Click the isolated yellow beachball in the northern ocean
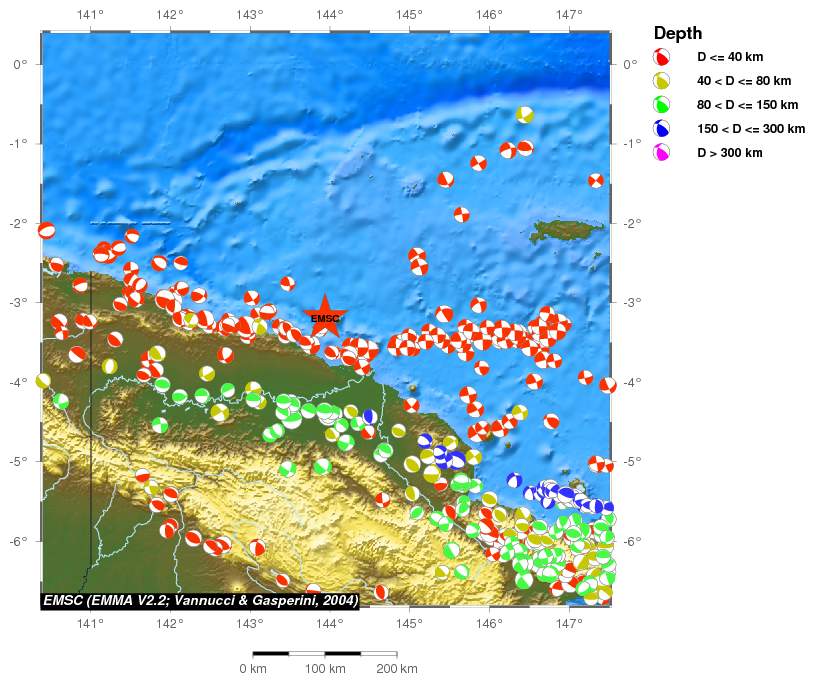Screen dimensions: 815x683 click(525, 114)
